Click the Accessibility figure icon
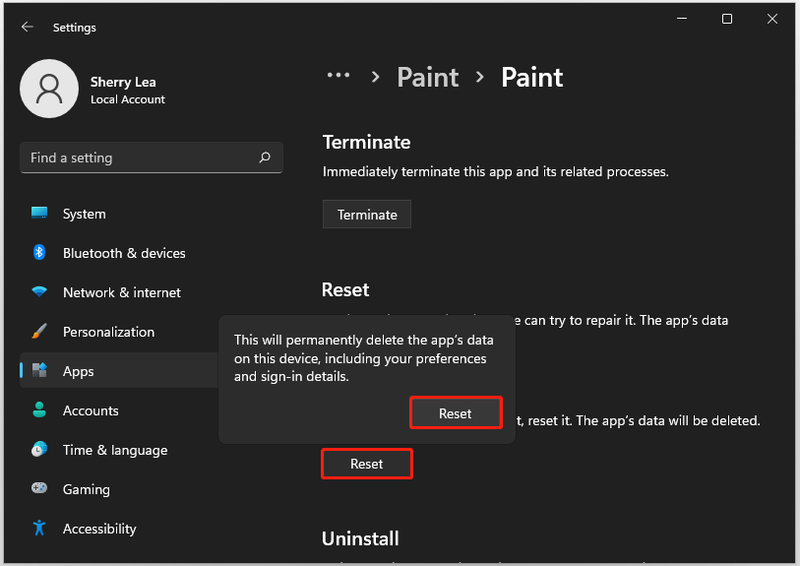The height and width of the screenshot is (566, 800). click(x=39, y=528)
